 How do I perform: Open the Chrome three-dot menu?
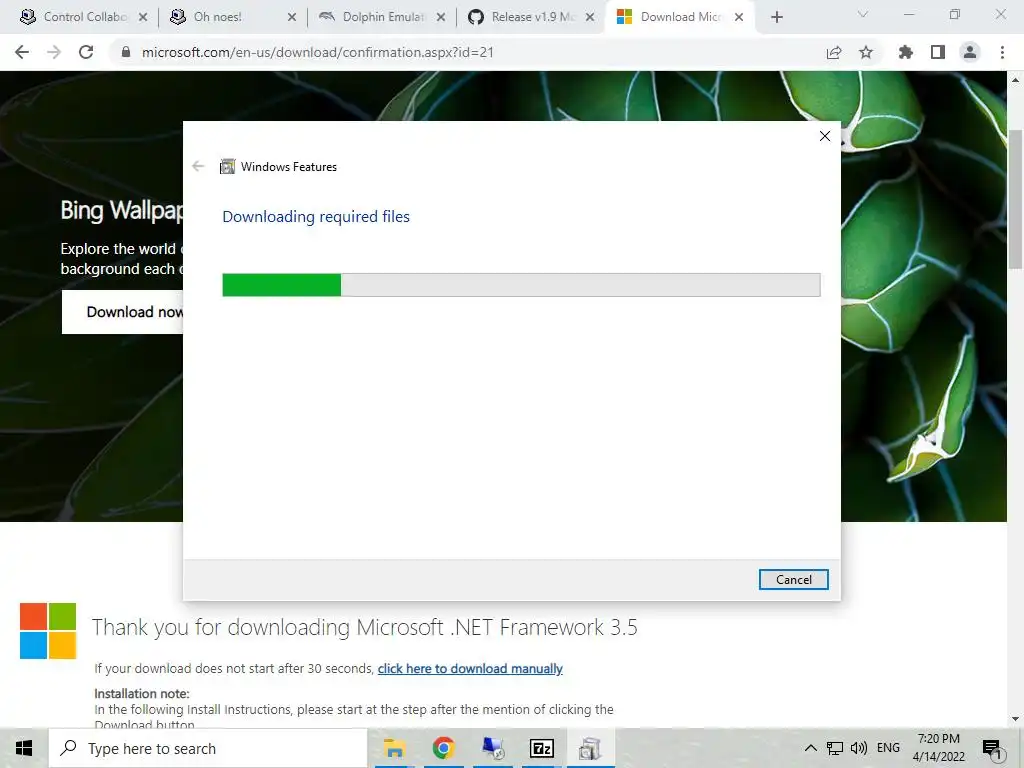[1002, 52]
